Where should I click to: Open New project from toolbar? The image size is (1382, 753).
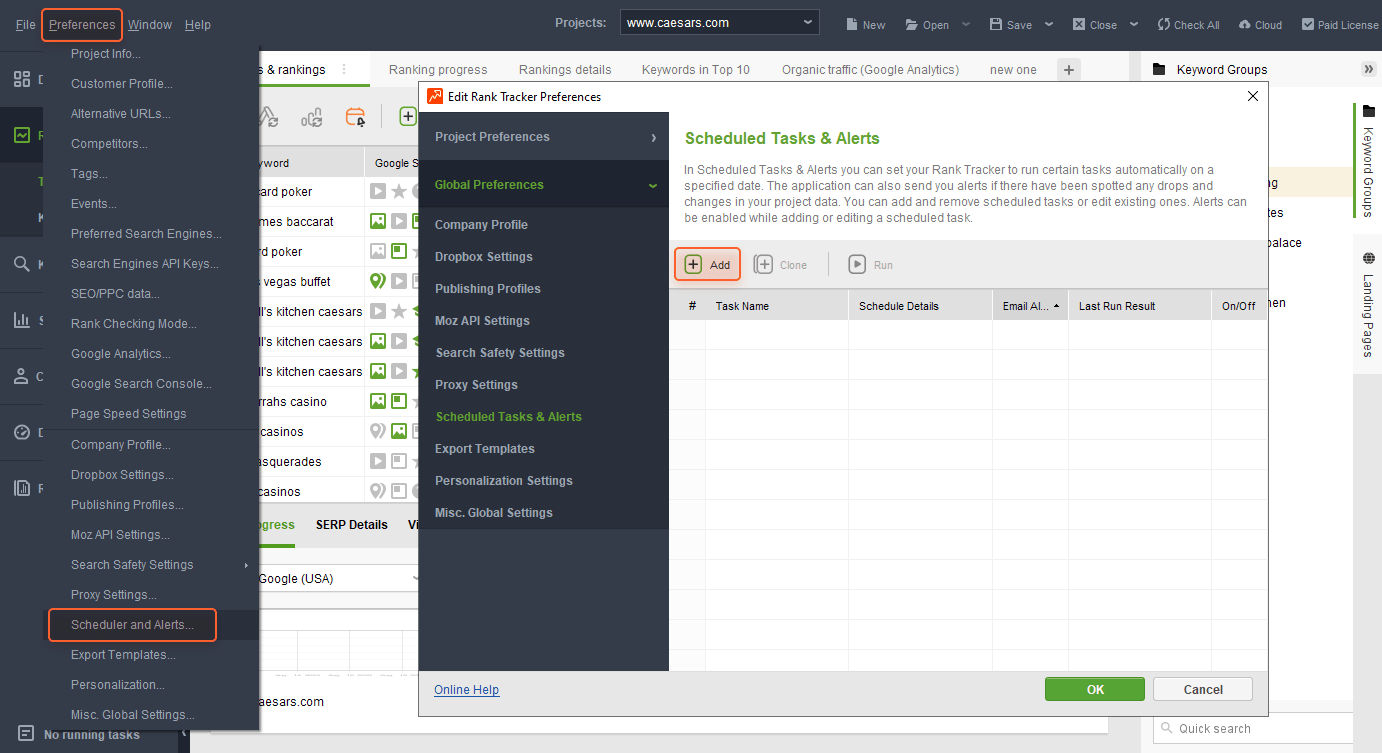866,25
